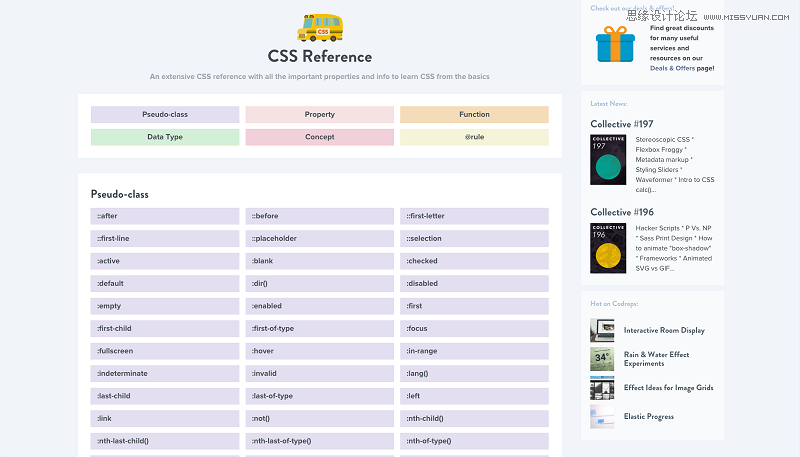Open the Collective #196 cover thumbnail
Viewport: 800px width, 457px height.
608,248
